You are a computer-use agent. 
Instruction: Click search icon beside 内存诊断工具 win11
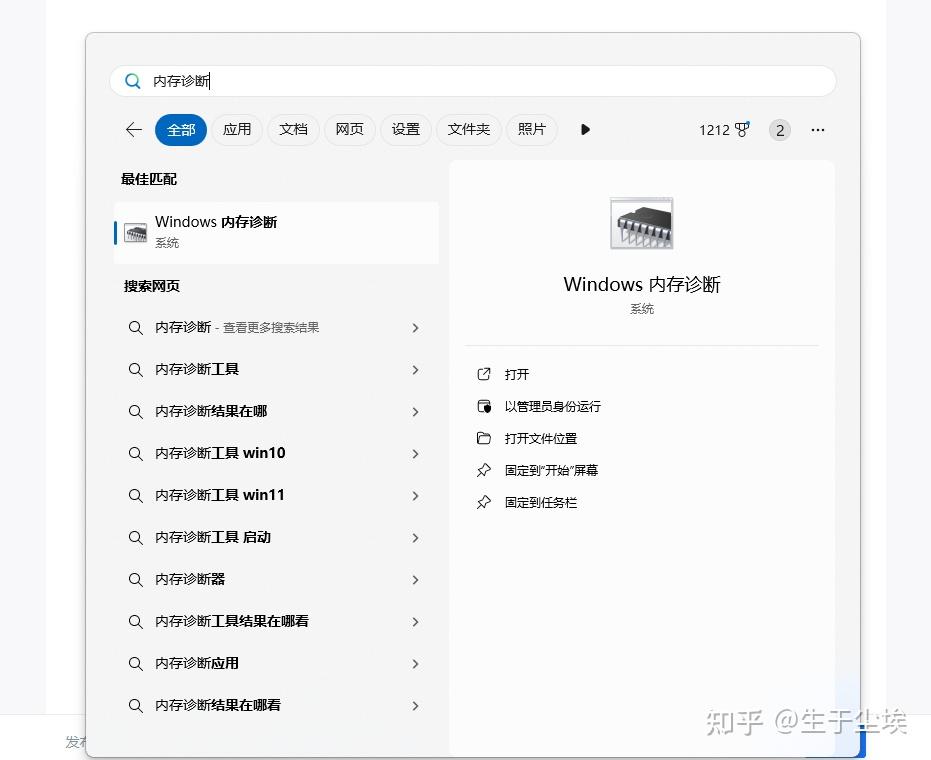pos(135,496)
